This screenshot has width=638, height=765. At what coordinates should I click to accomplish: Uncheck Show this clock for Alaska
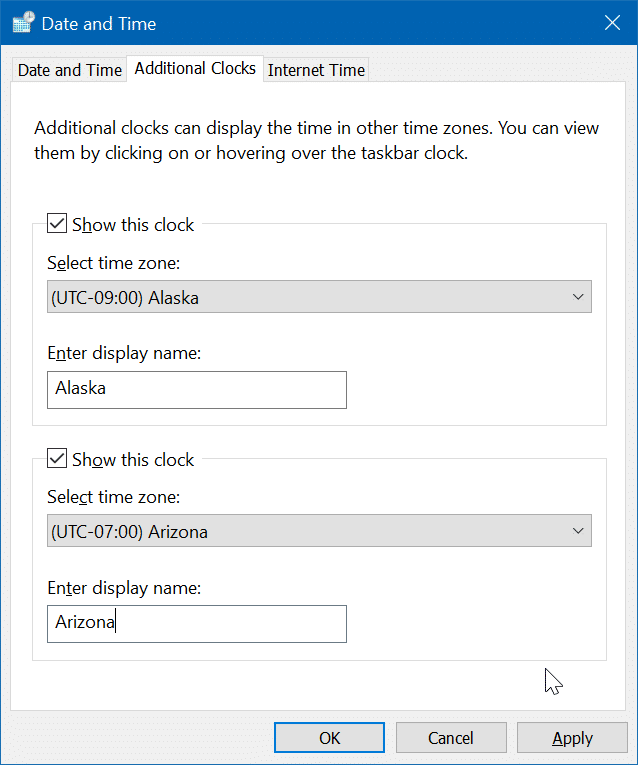click(57, 224)
